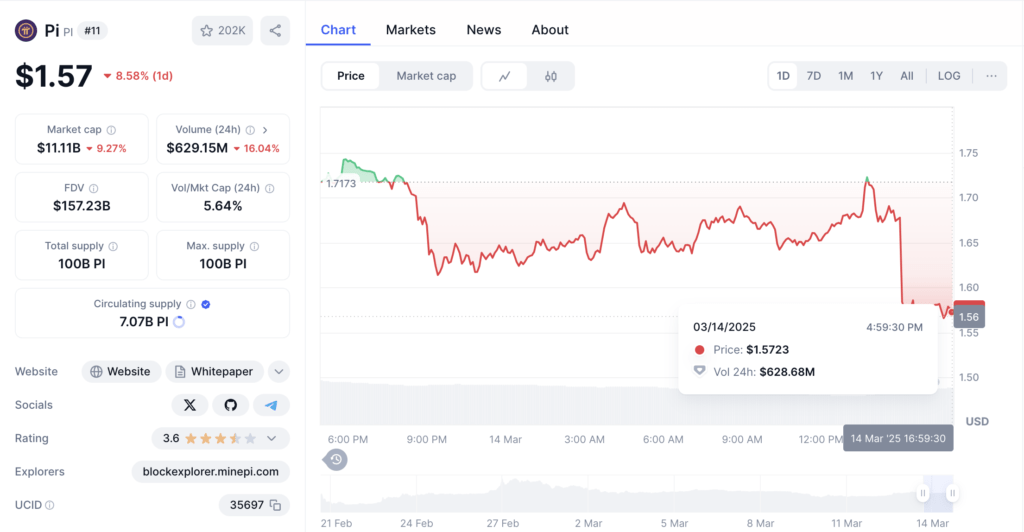This screenshot has width=1024, height=532.
Task: Open chart more options menu
Action: pos(991,76)
